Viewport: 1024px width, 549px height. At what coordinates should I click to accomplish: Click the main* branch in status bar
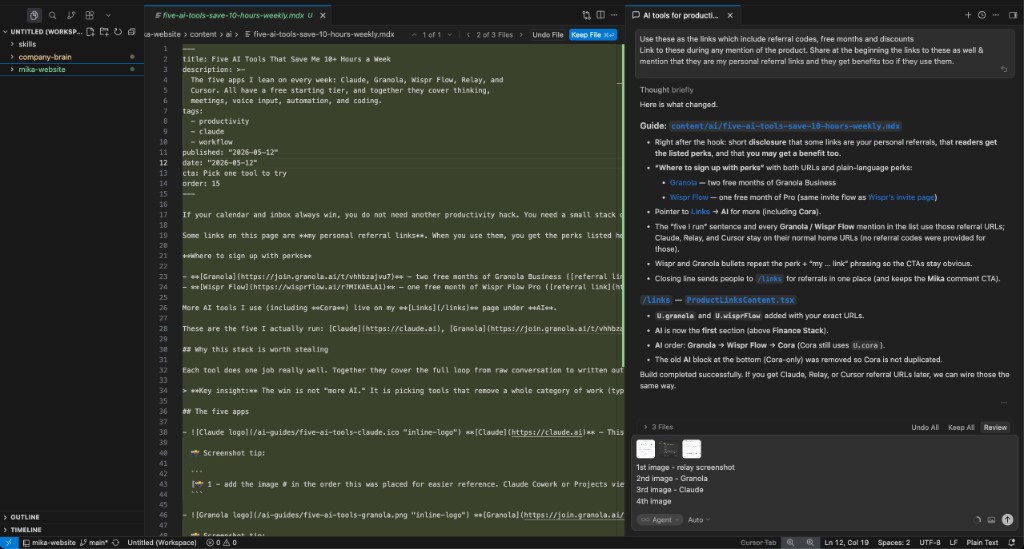click(93, 542)
